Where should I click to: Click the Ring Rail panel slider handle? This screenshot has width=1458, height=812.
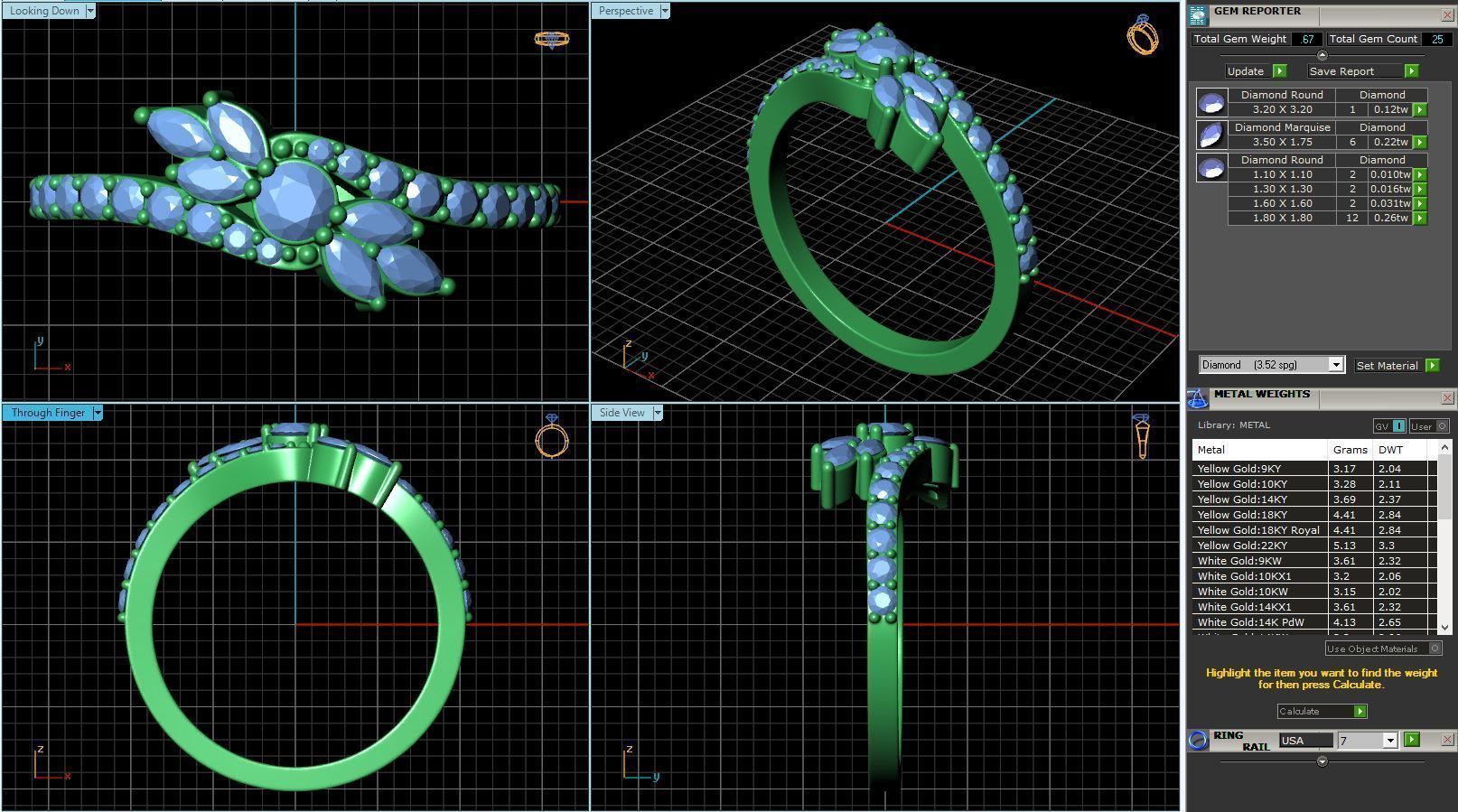click(x=1322, y=761)
